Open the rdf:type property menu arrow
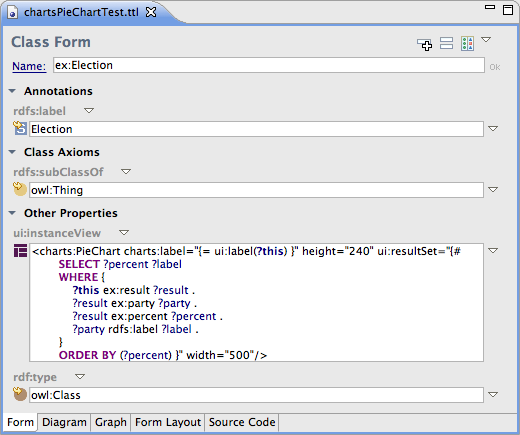520x435 pixels. click(80, 376)
